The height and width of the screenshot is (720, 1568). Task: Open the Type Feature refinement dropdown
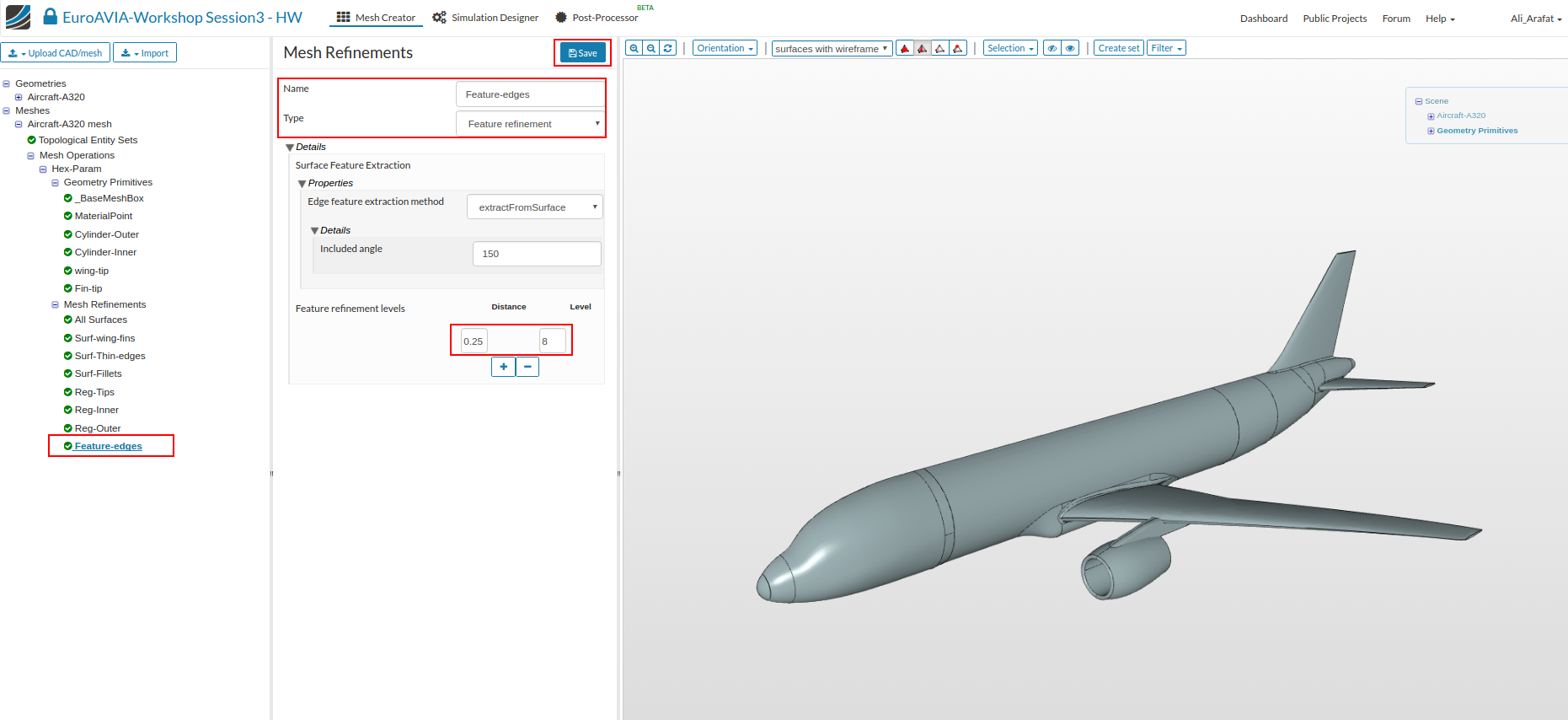coord(530,124)
